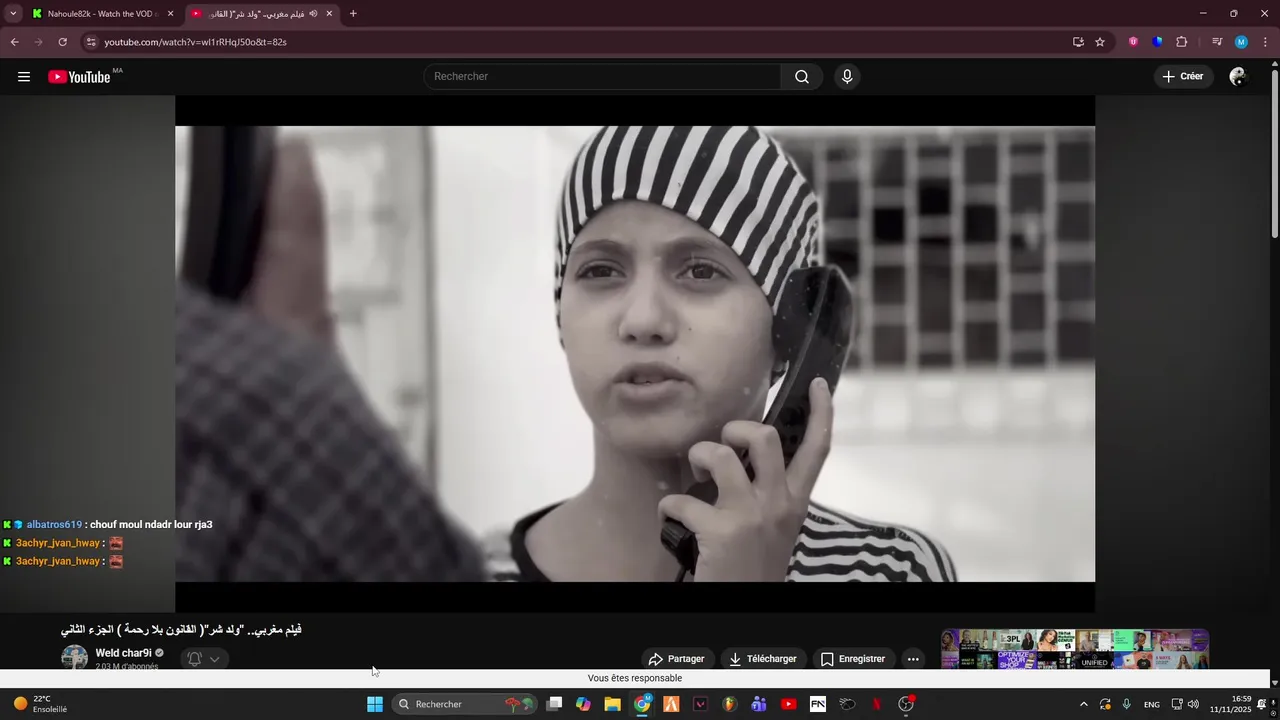Open Netflix from the taskbar
The height and width of the screenshot is (720, 1280).
coord(877,704)
